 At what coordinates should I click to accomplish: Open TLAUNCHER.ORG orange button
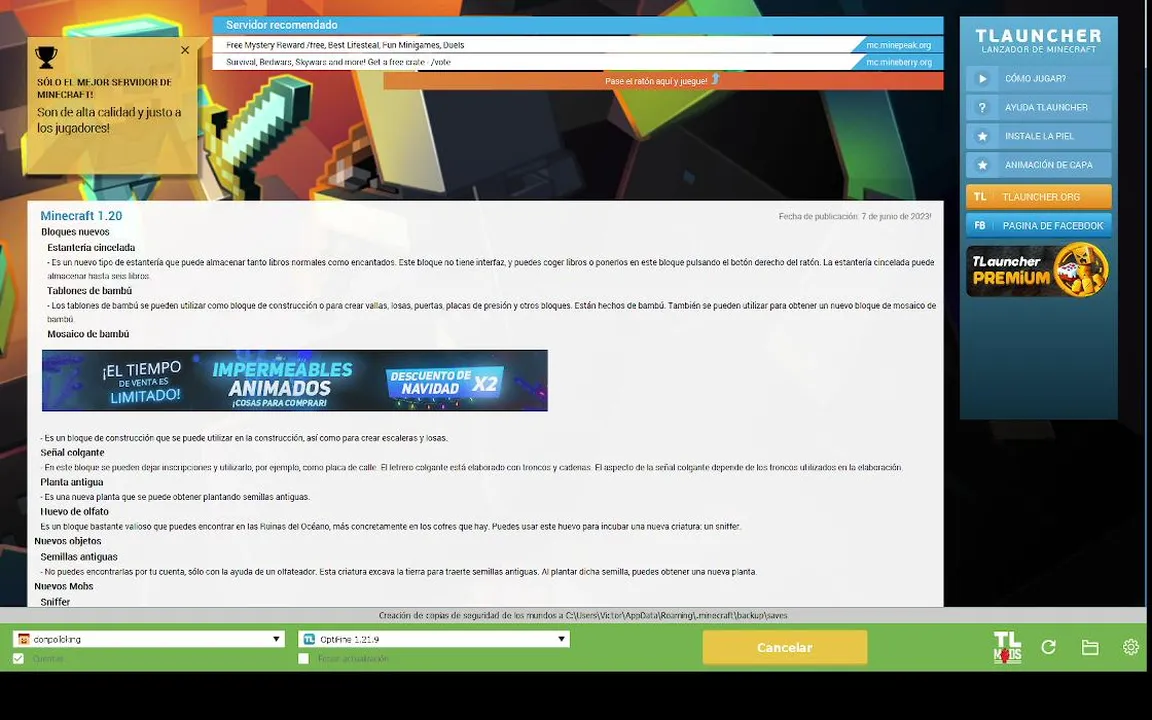[1038, 197]
